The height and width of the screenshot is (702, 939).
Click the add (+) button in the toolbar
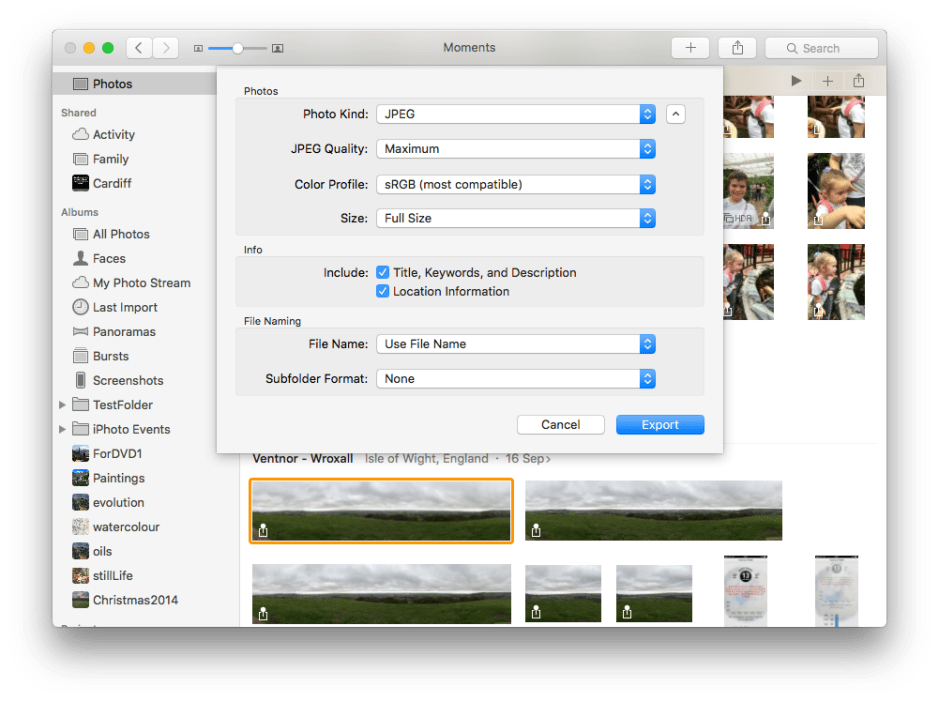click(690, 47)
